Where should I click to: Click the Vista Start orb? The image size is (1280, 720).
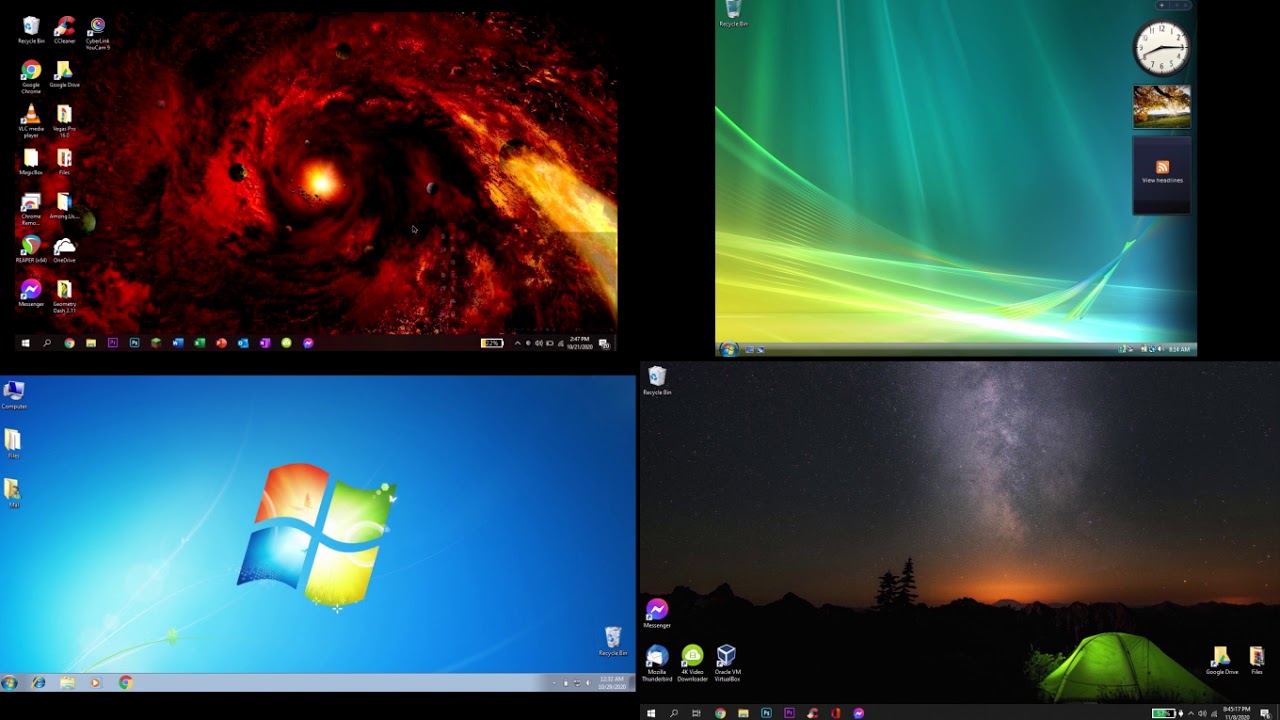pyautogui.click(x=728, y=349)
